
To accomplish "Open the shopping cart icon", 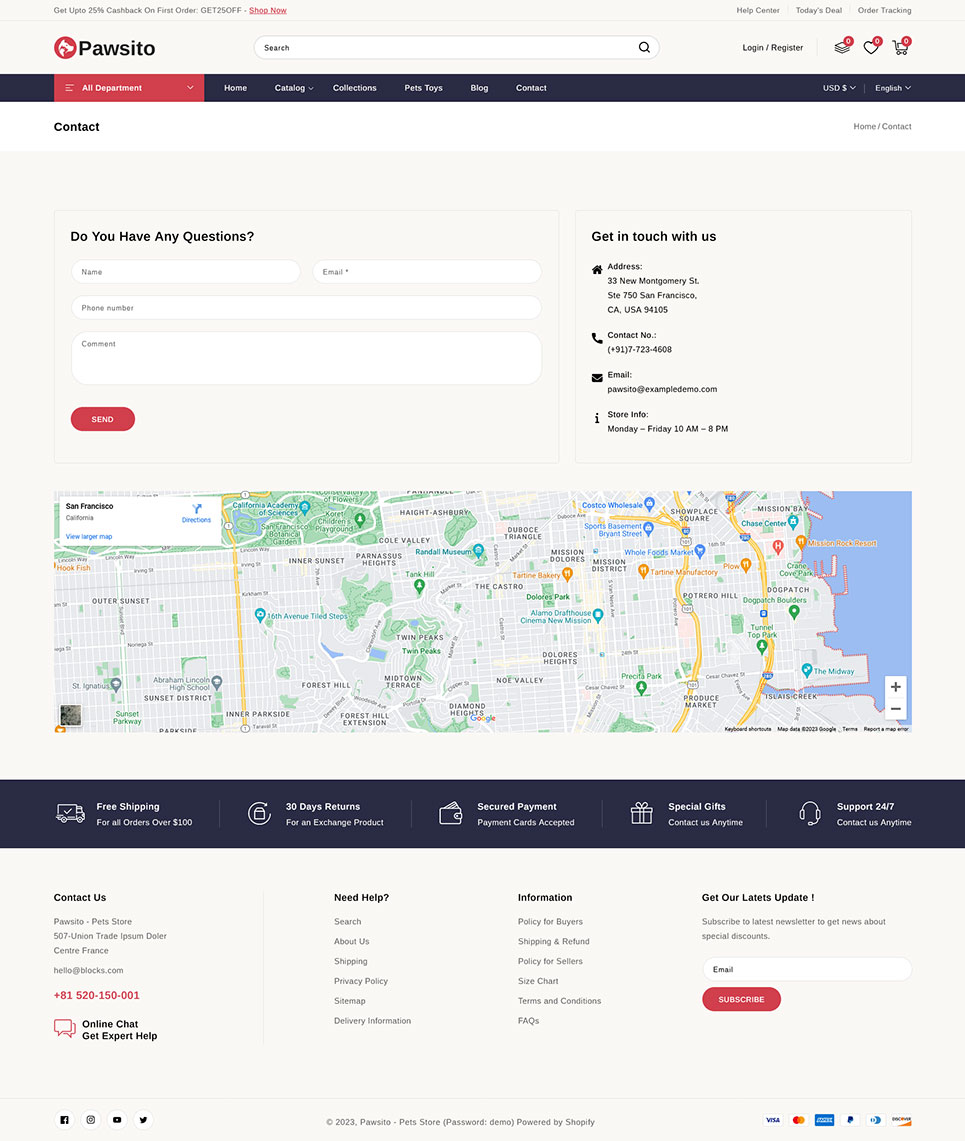I will (900, 48).
